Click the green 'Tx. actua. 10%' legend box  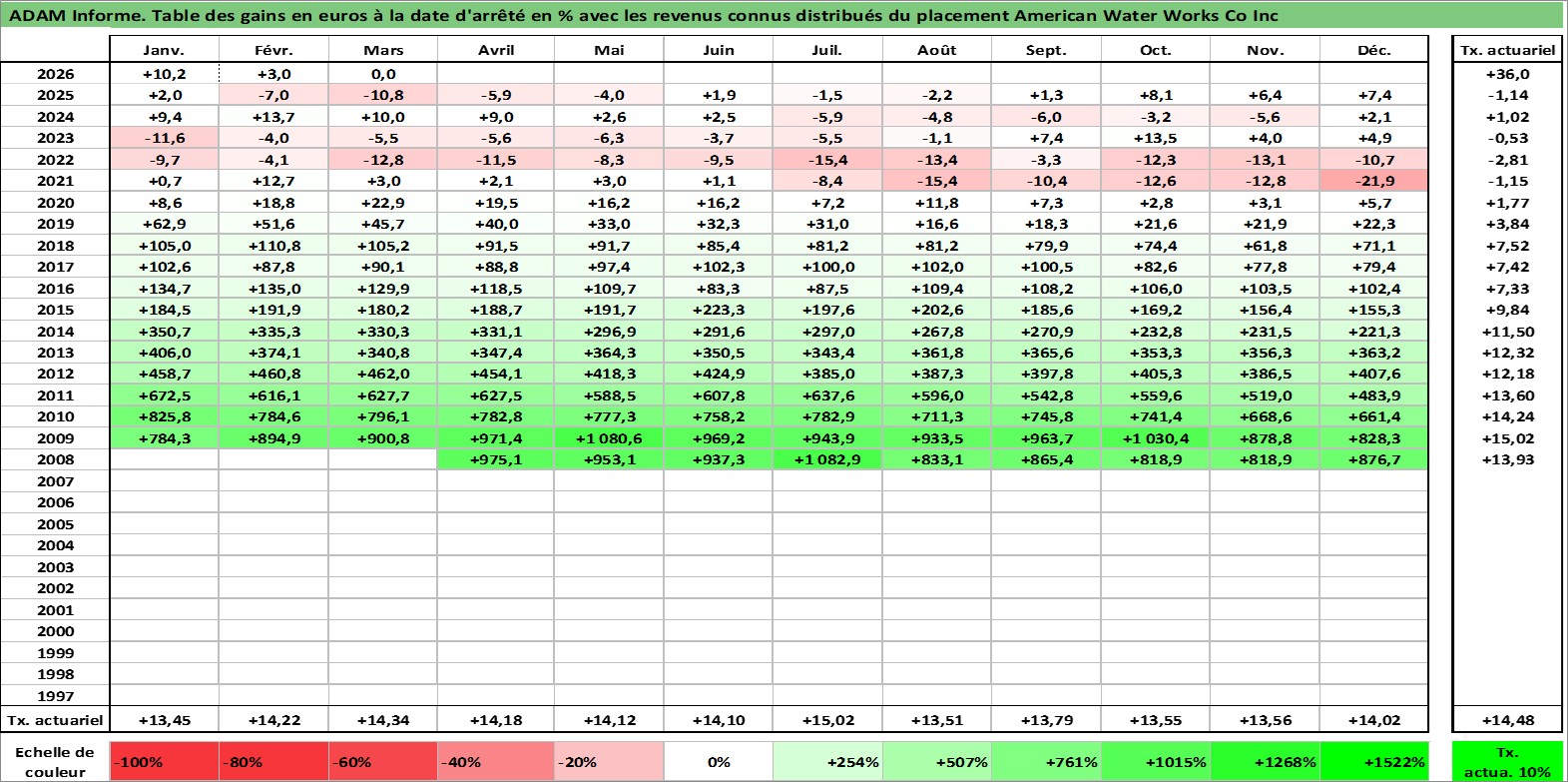[1507, 761]
